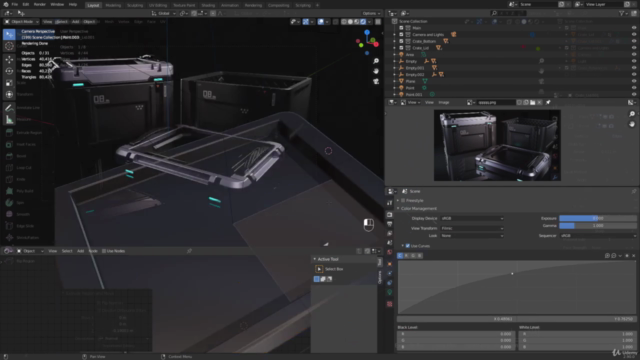Toggle the camera view icon in viewport
The width and height of the screenshot is (640, 360).
(376, 81)
